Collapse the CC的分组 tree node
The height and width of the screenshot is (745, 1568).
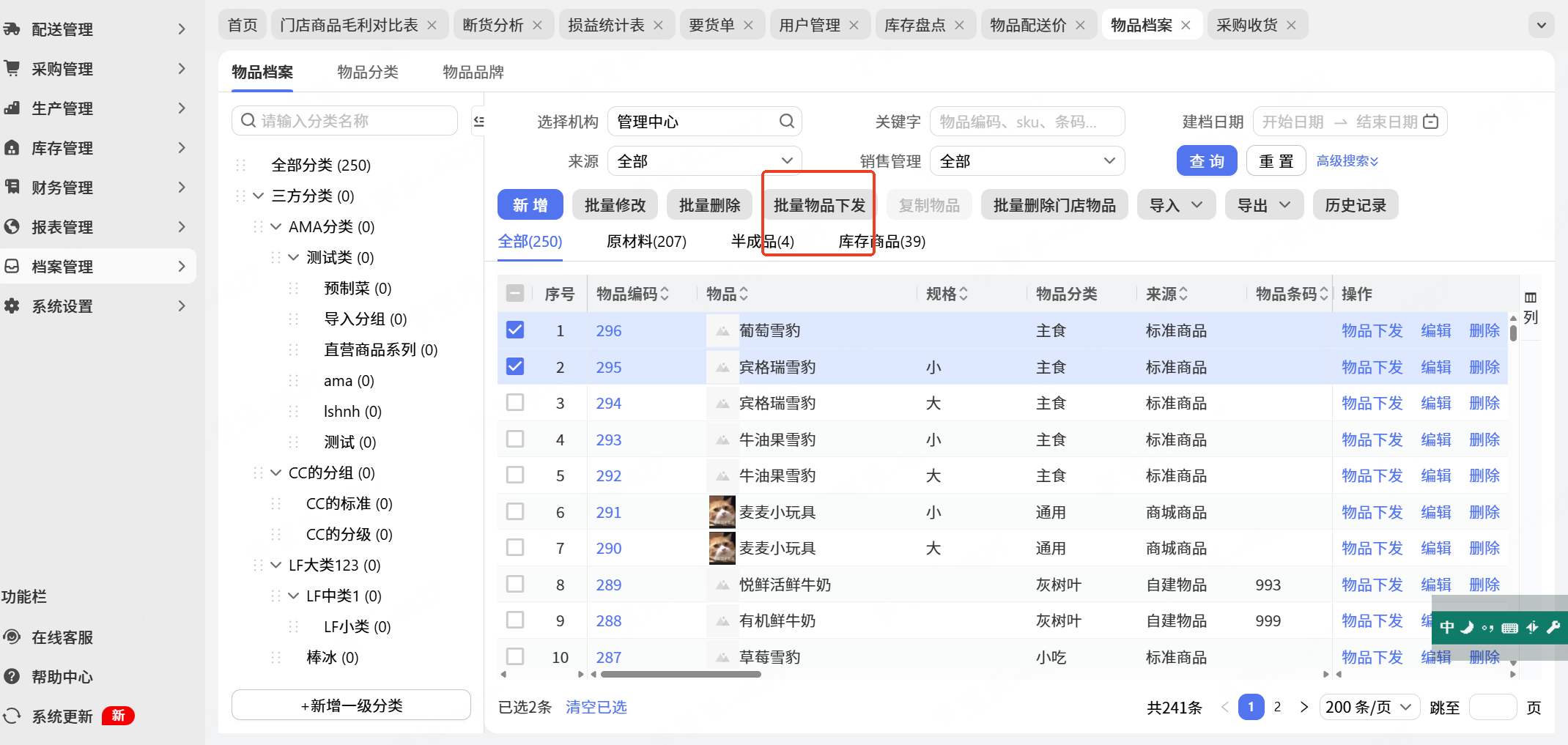(275, 473)
